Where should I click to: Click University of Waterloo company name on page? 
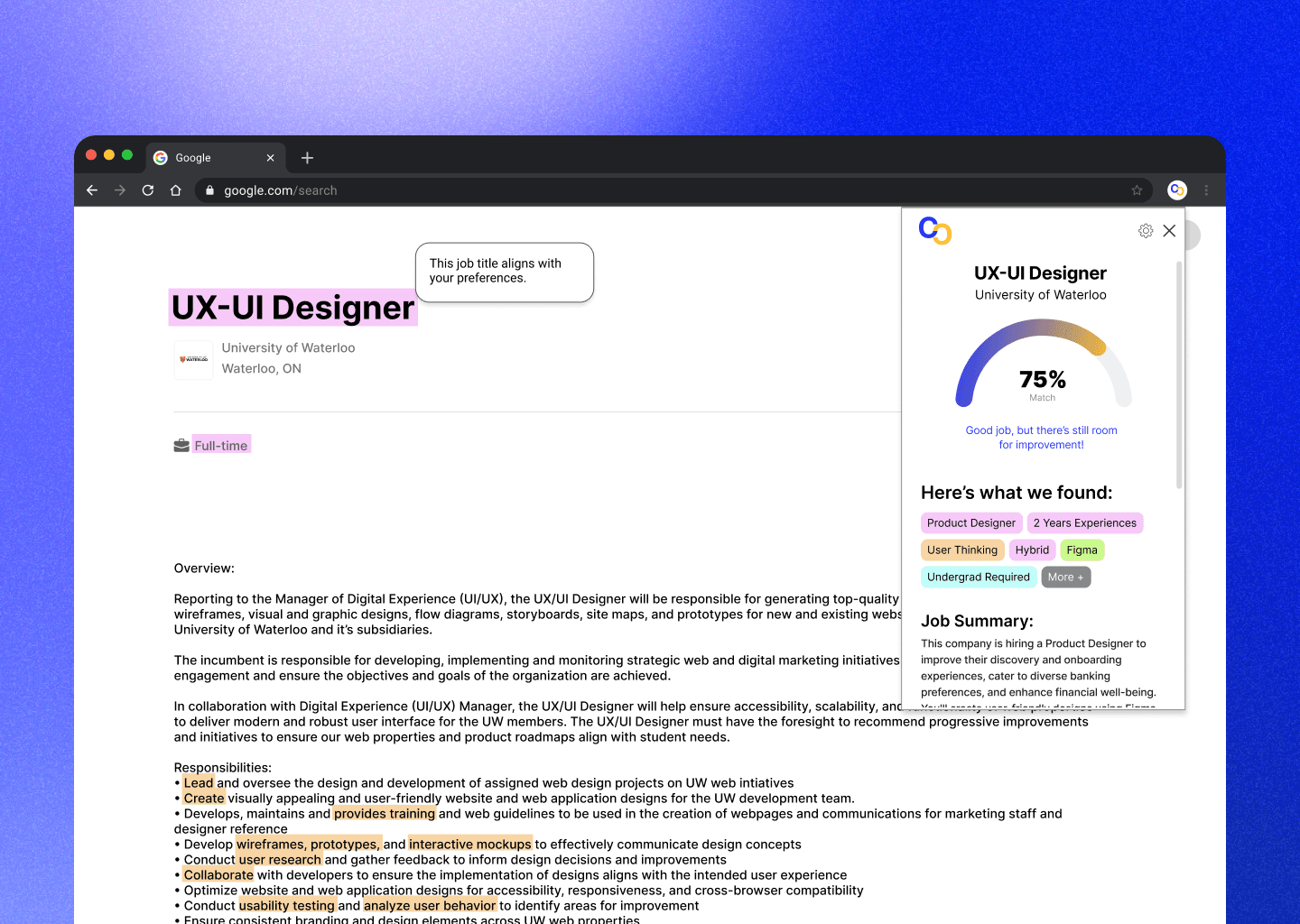288,347
